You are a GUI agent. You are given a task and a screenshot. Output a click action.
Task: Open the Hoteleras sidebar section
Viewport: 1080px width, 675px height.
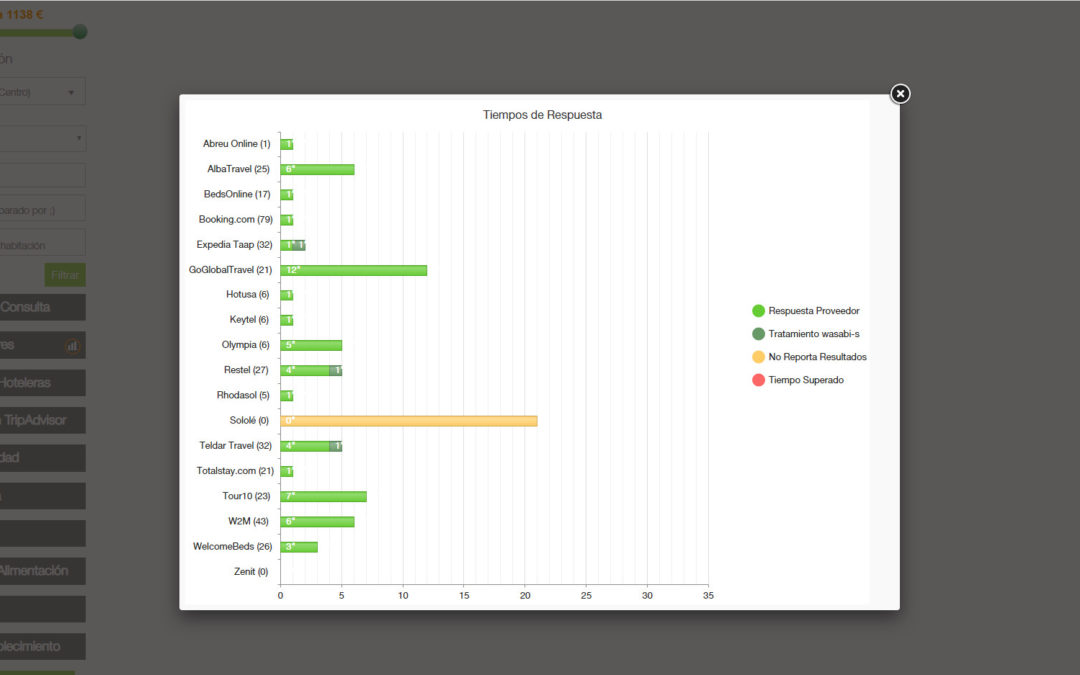(x=40, y=383)
